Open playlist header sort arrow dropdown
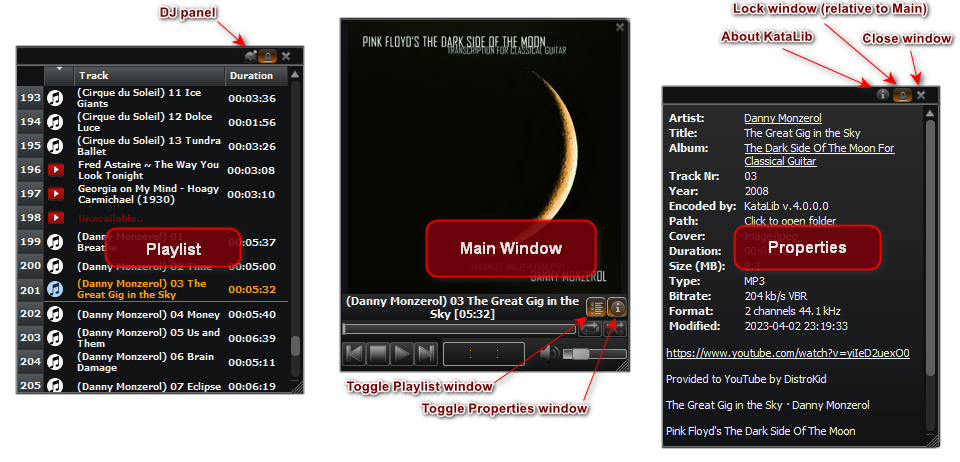Viewport: 960px width, 462px height. pos(59,70)
